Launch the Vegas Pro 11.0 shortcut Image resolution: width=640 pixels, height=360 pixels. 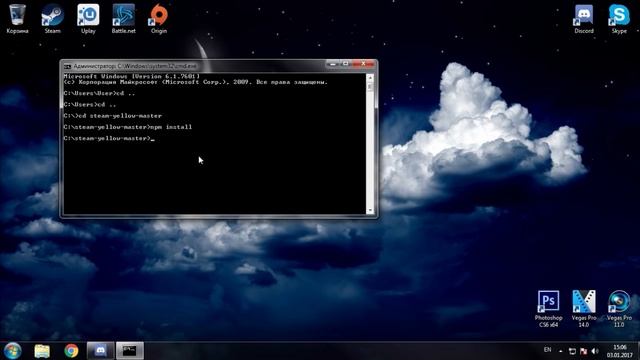pyautogui.click(x=619, y=309)
